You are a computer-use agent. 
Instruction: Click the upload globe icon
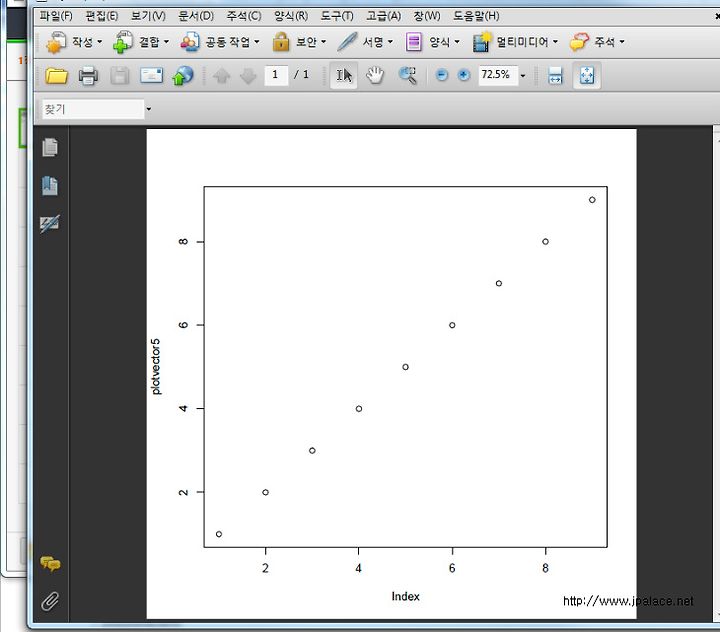tap(183, 76)
